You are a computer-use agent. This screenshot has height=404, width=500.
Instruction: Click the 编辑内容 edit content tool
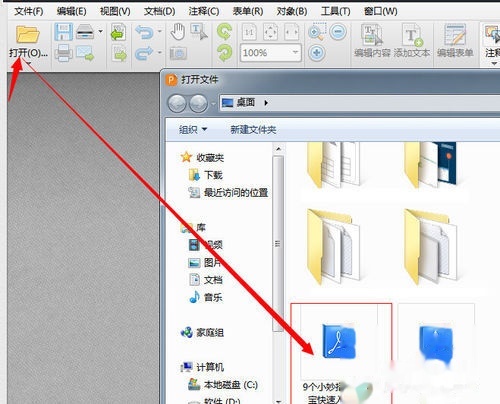[372, 41]
